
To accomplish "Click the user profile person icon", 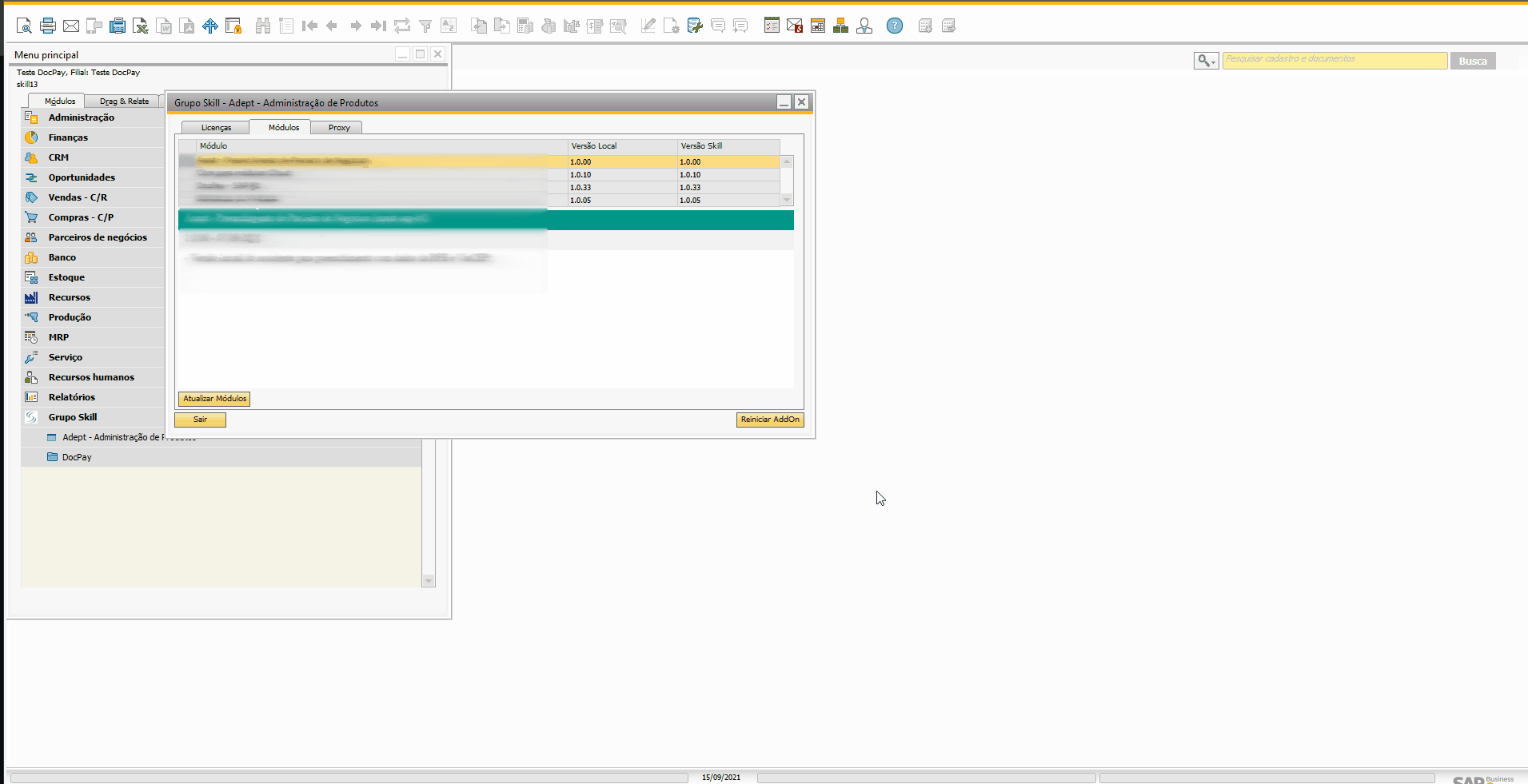I will (x=864, y=26).
